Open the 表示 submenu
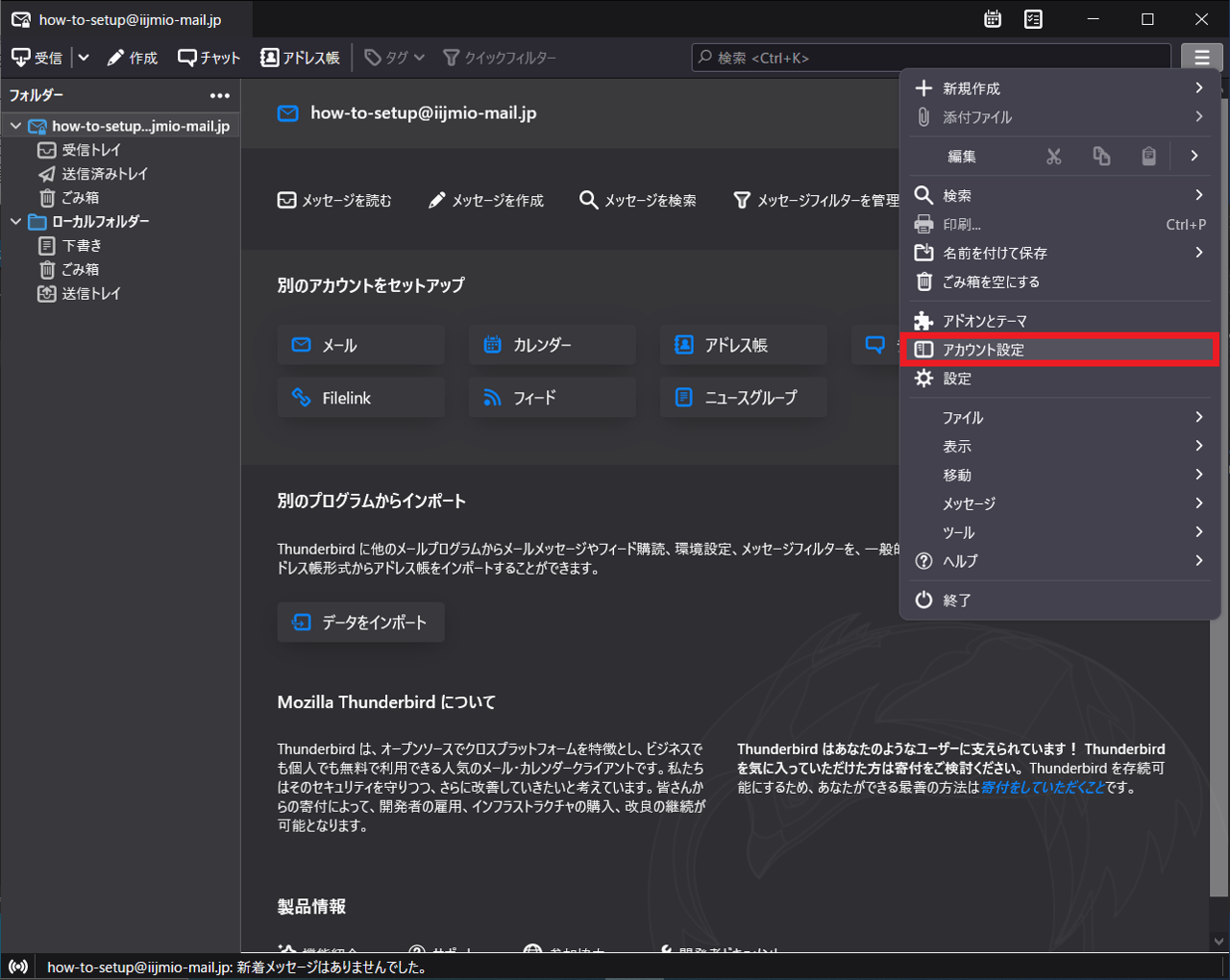 pos(1060,447)
